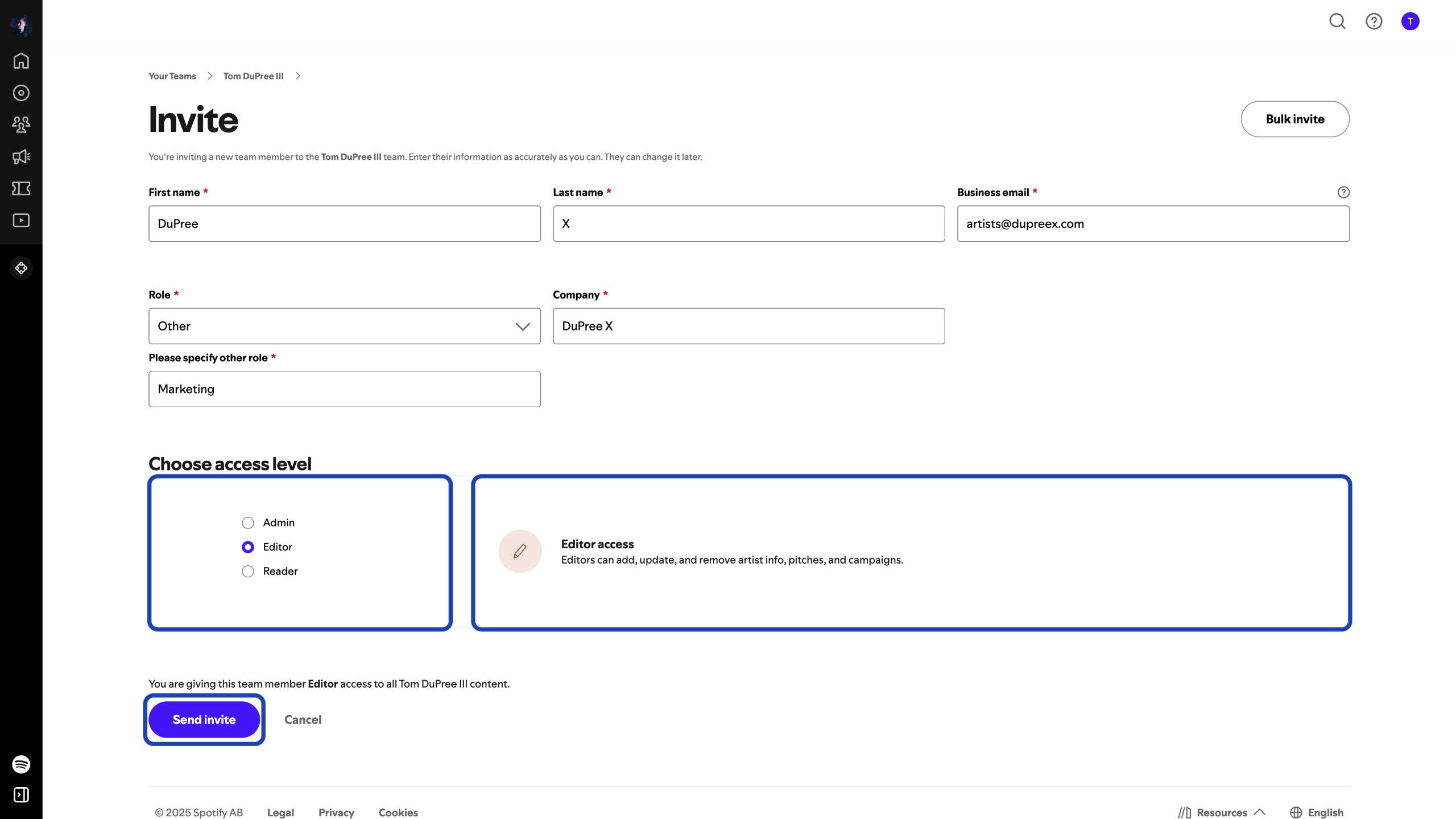
Task: Go to Your Teams breadcrumb
Action: [x=172, y=76]
